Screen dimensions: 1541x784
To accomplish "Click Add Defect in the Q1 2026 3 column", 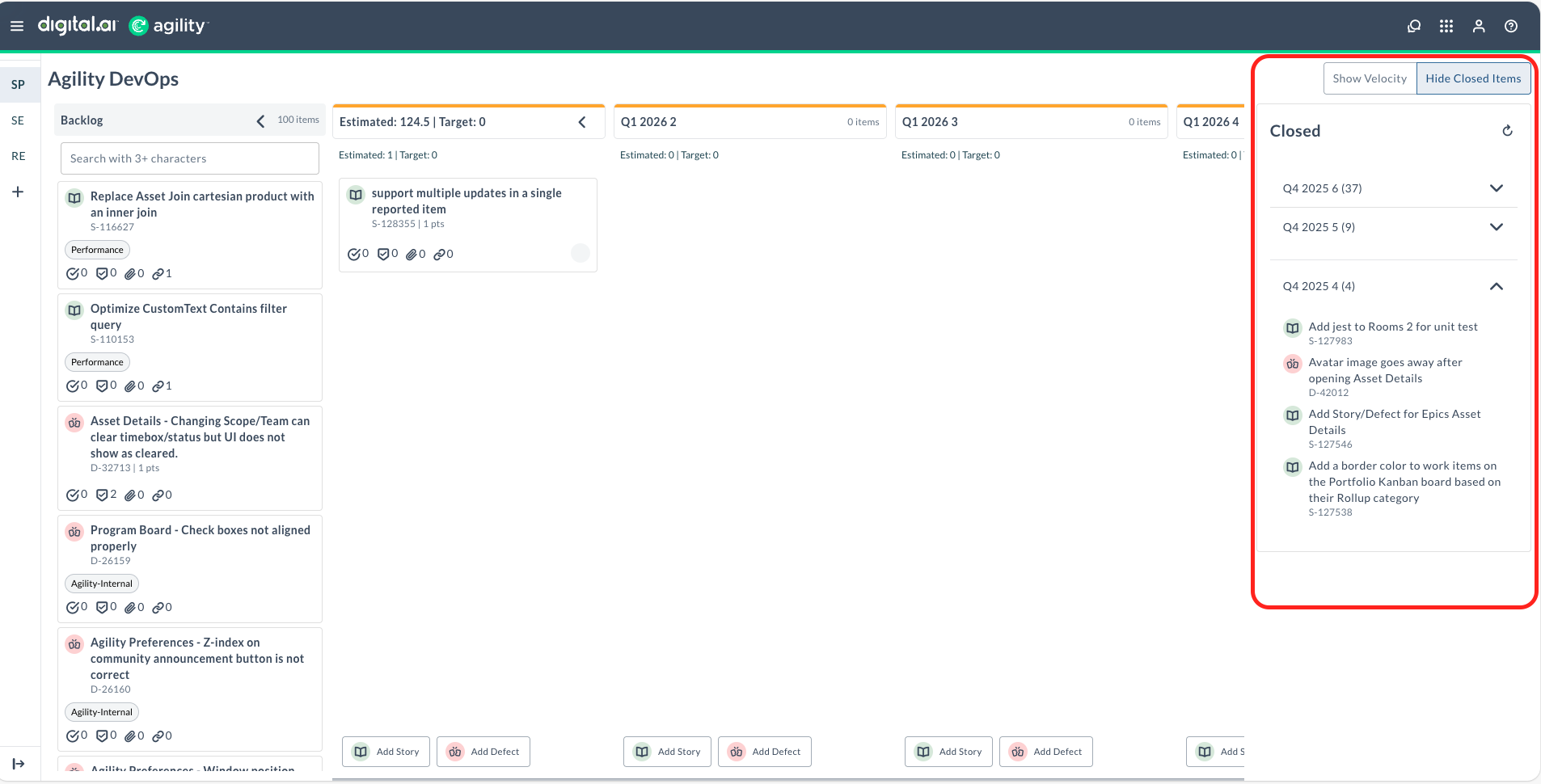I will [x=1045, y=751].
